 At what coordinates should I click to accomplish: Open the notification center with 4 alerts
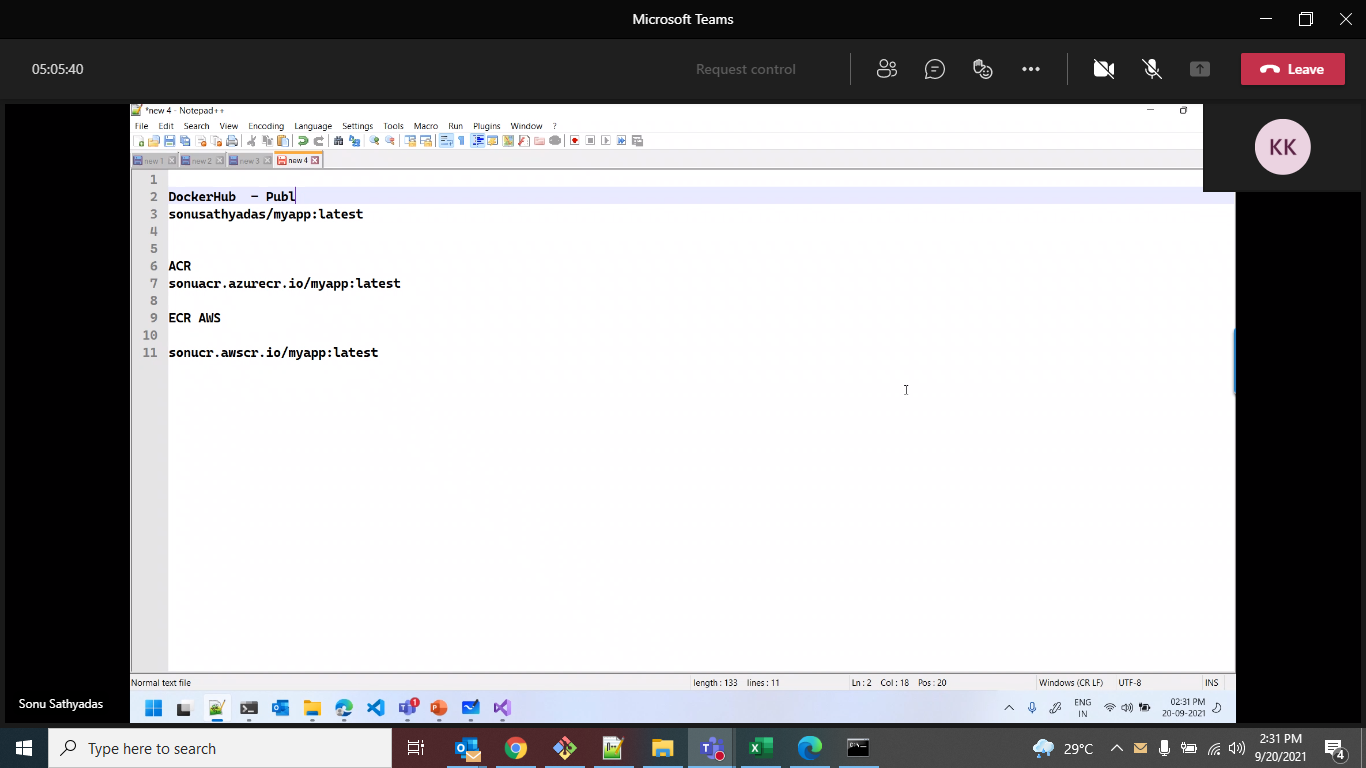point(1335,748)
